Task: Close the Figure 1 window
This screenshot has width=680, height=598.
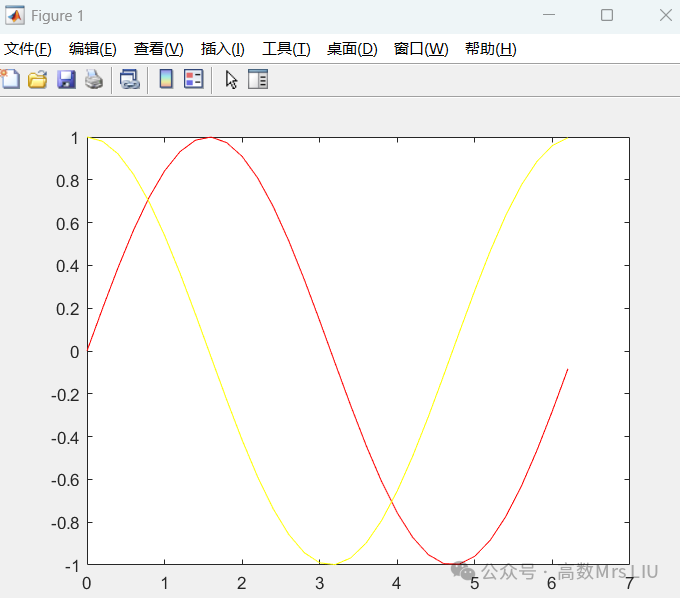Action: coord(666,15)
